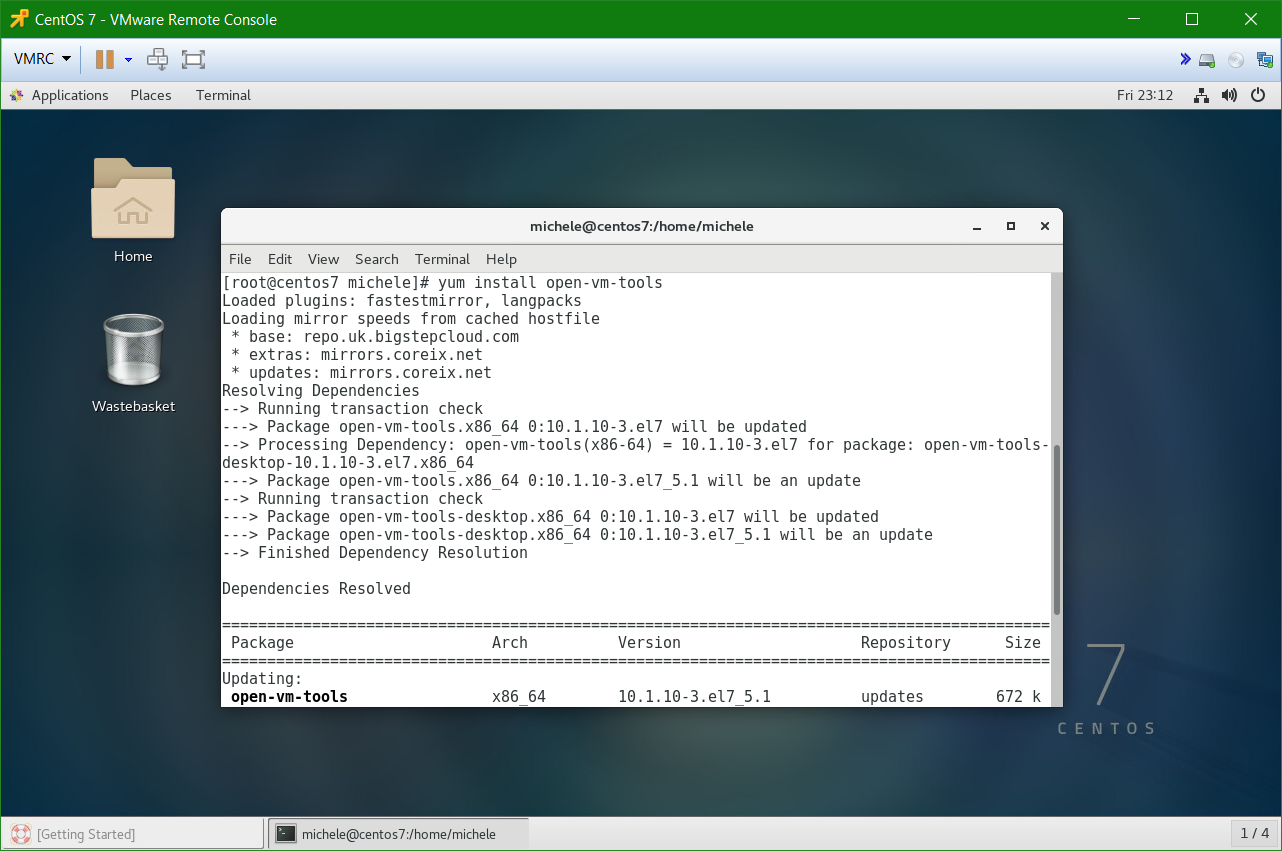
Task: Open the Terminal app menu in top bar
Action: coord(223,95)
